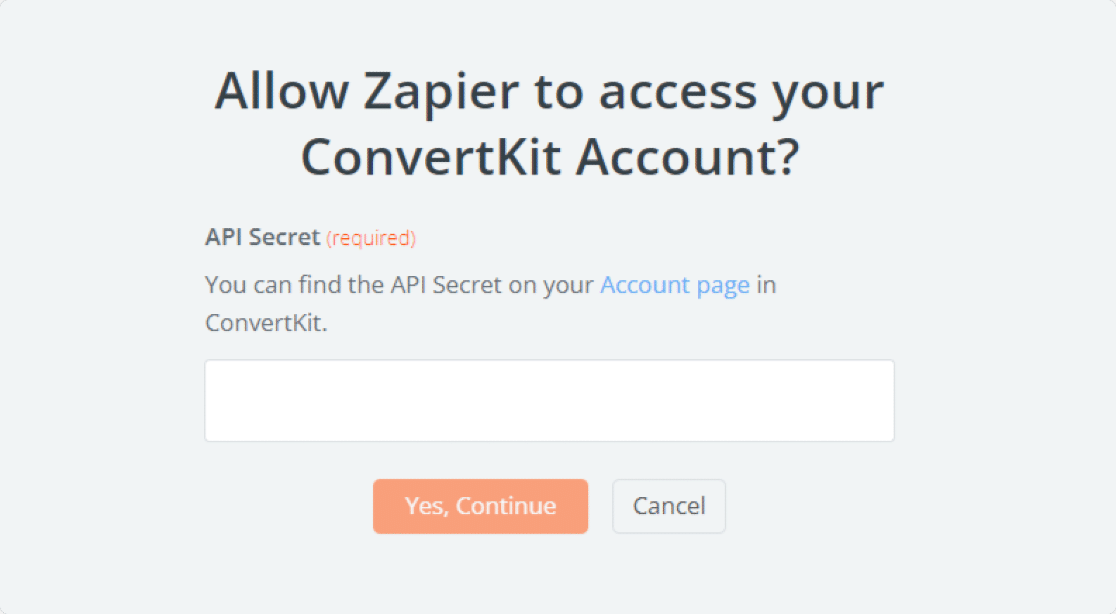The height and width of the screenshot is (614, 1116).
Task: Focus the API Secret input field
Action: point(549,401)
